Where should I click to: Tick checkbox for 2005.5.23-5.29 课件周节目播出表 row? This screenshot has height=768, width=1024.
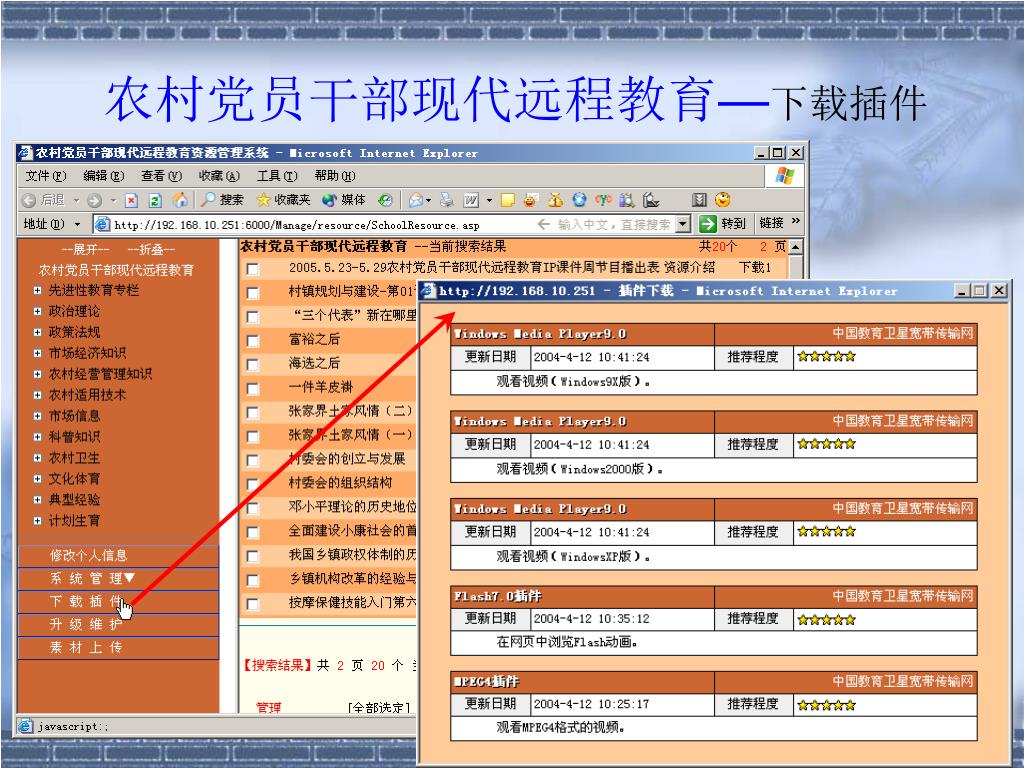[253, 269]
